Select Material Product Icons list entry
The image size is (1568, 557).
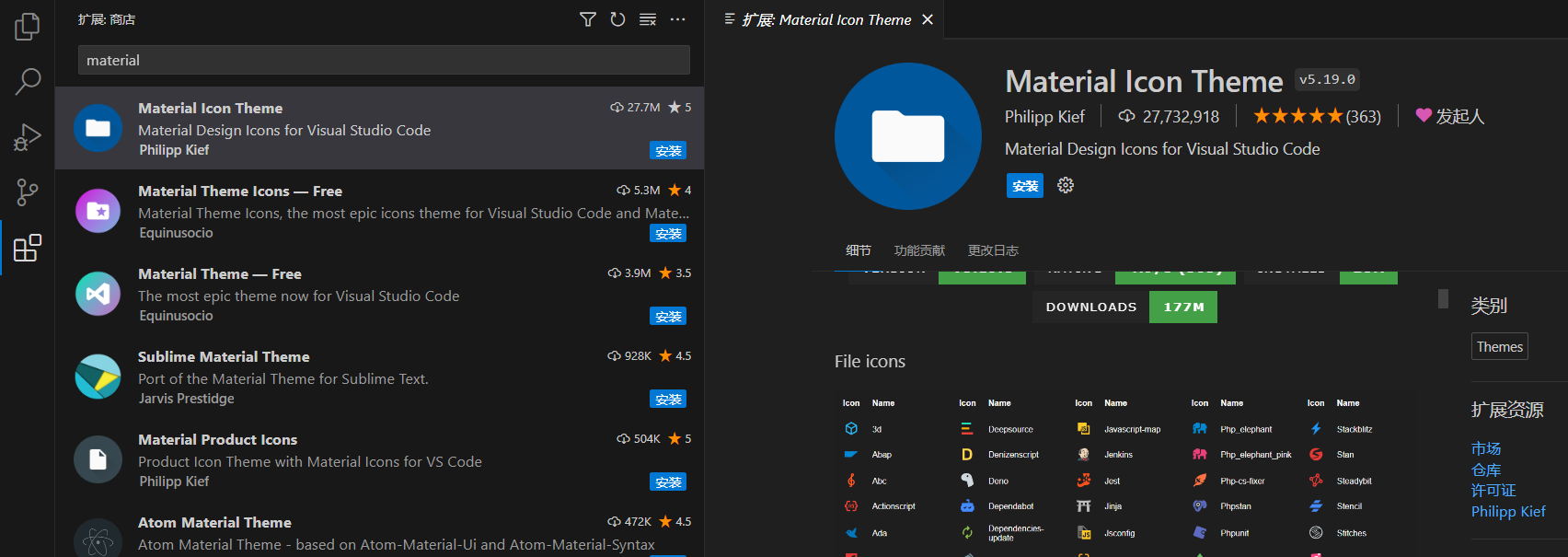click(379, 459)
